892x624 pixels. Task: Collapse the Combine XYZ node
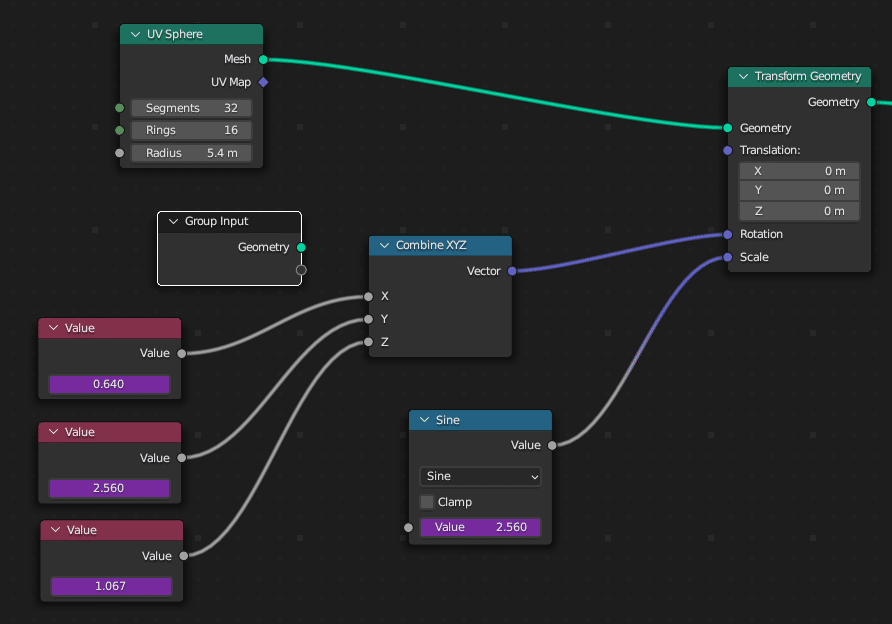[384, 245]
